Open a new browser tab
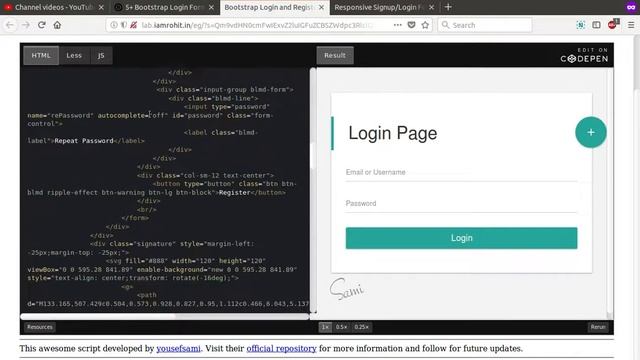This screenshot has height=360, width=640. pyautogui.click(x=448, y=7)
